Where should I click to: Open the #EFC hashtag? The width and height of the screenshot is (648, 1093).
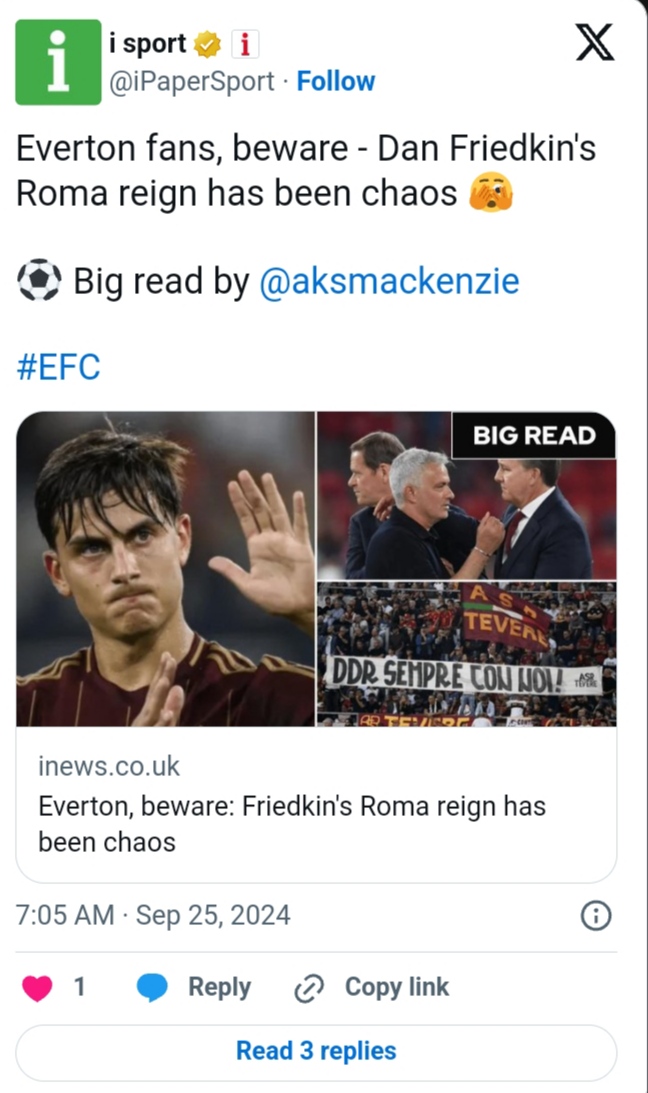tap(59, 367)
